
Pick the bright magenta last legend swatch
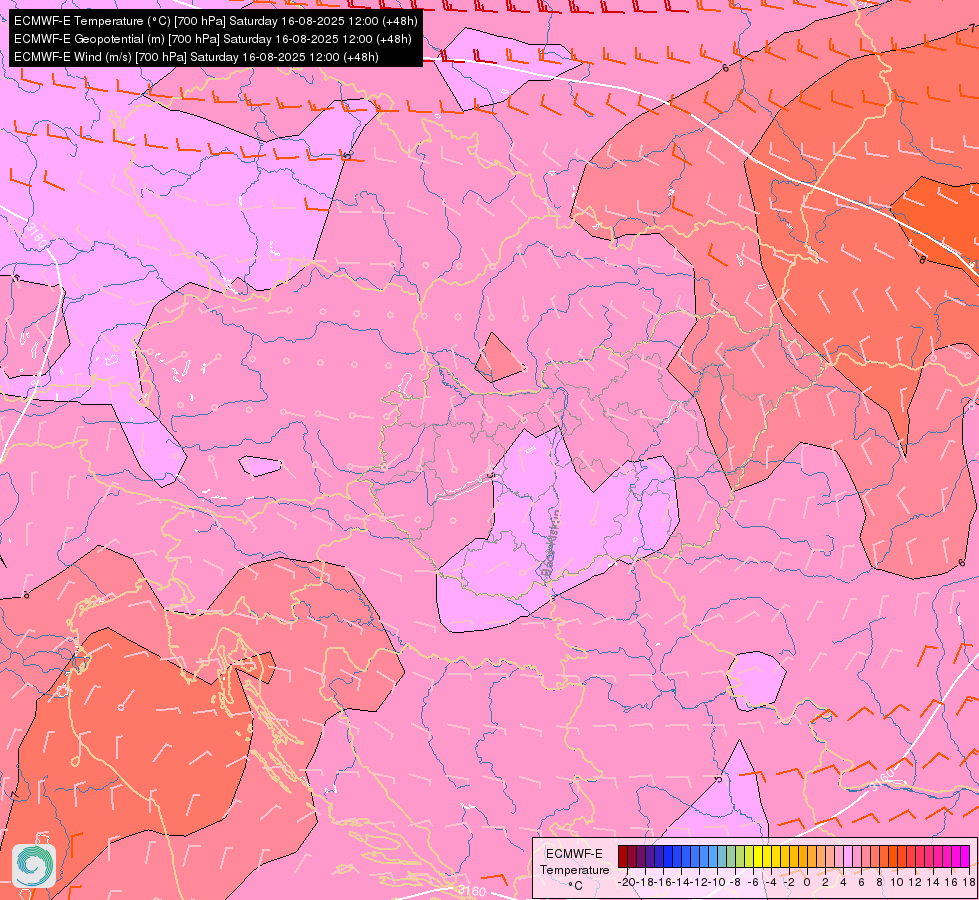[x=965, y=856]
